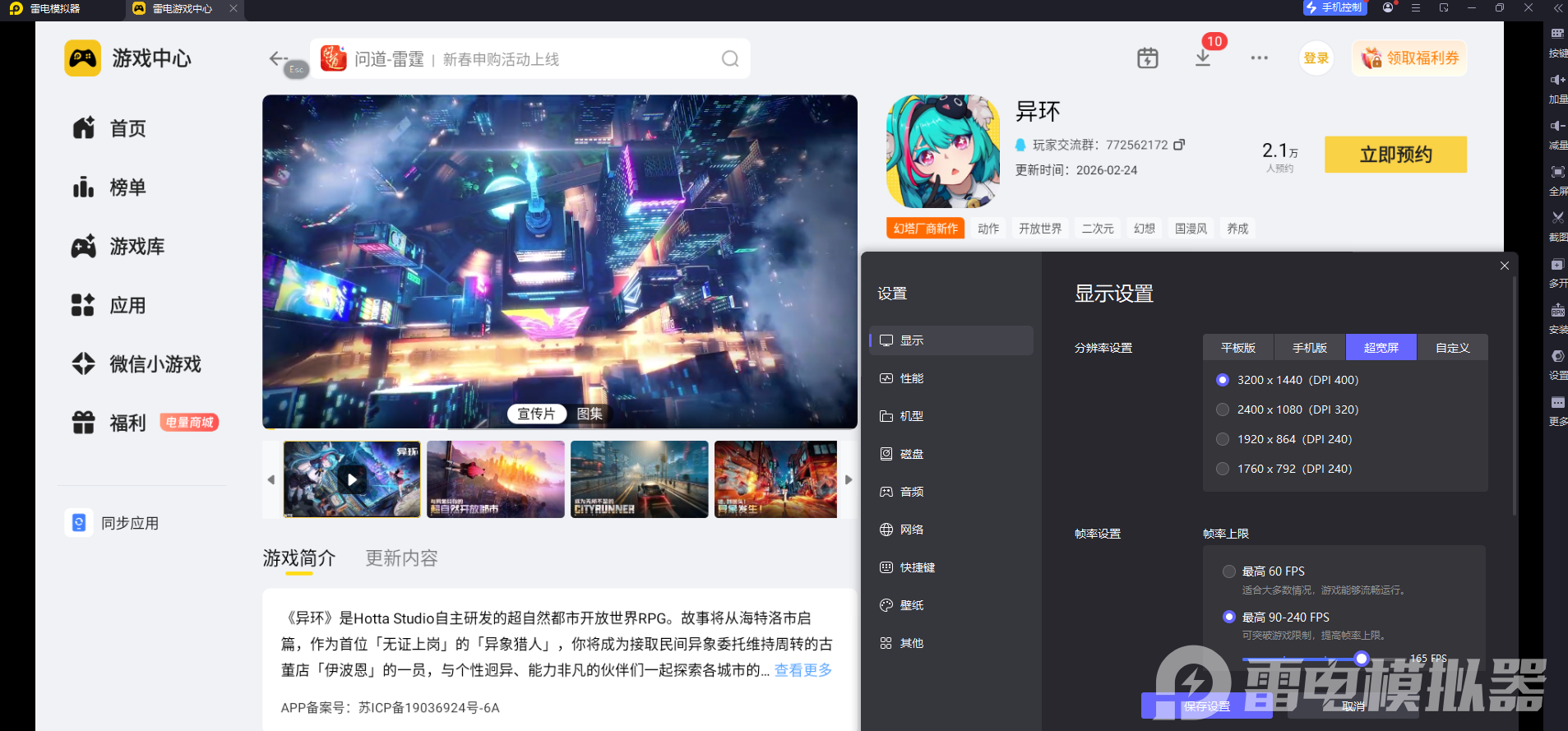Screen dimensions: 1568x731
Task: Open 性能 performance settings category
Action: (x=951, y=378)
